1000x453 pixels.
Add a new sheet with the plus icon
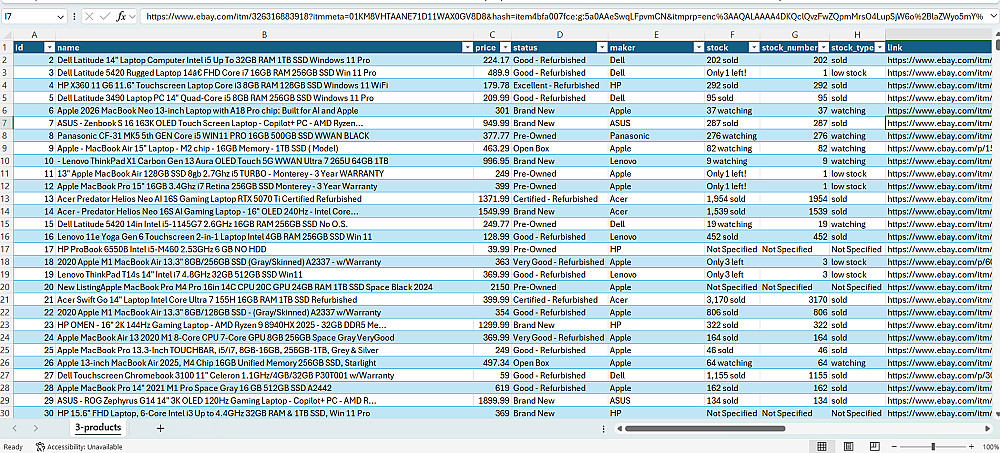160,428
